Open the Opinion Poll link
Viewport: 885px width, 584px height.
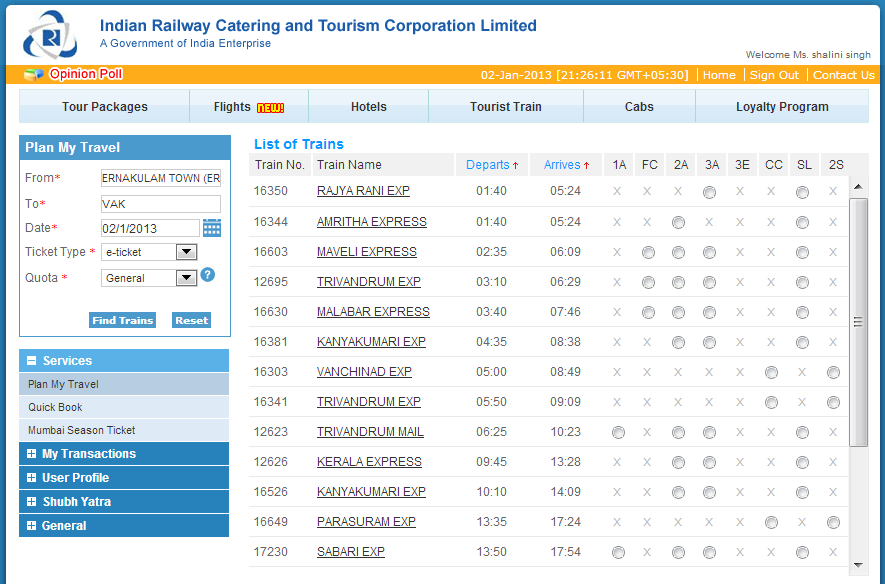[86, 74]
